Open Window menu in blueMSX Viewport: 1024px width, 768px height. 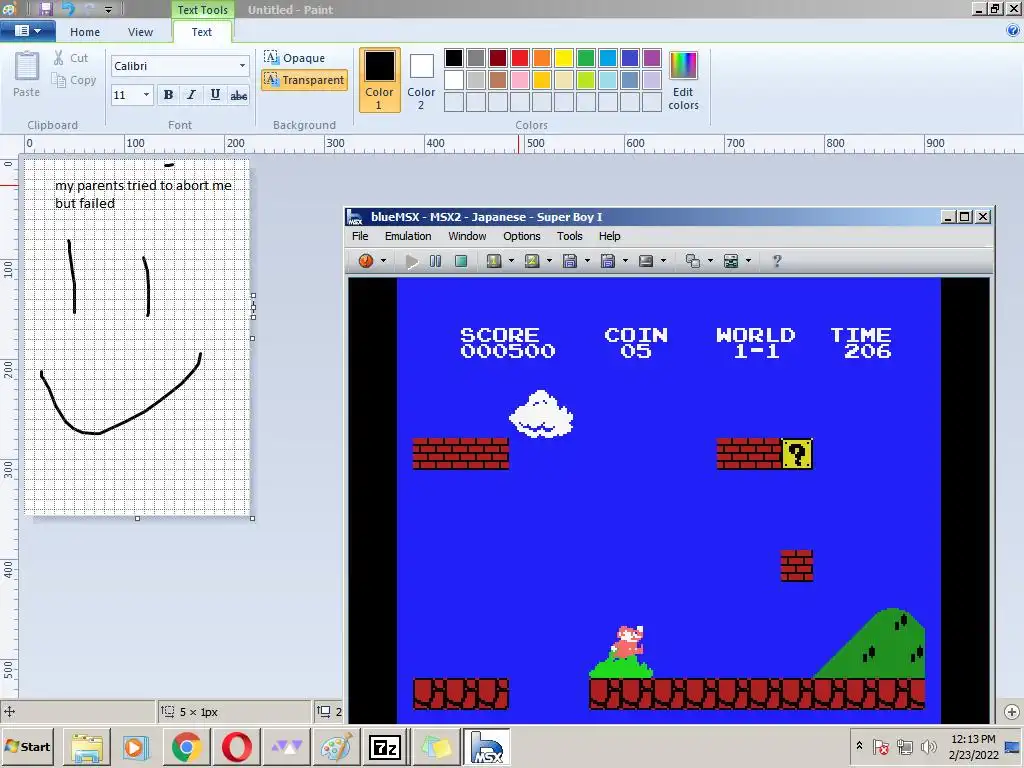point(467,236)
